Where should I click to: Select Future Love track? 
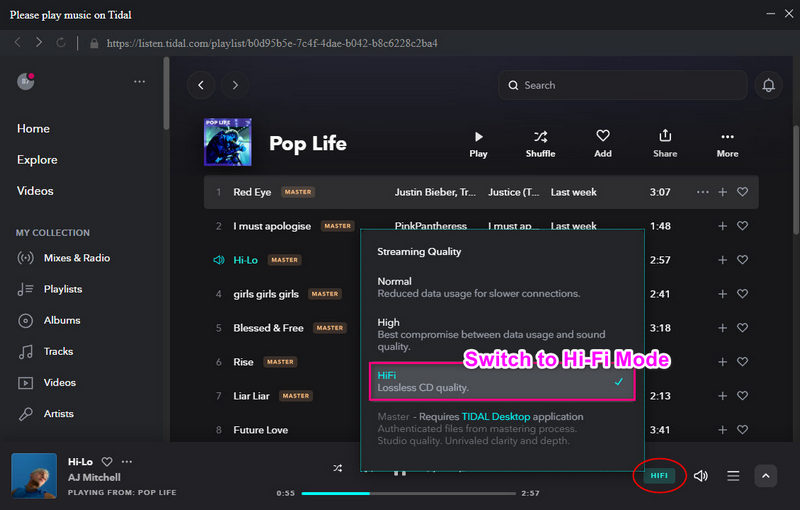[261, 430]
